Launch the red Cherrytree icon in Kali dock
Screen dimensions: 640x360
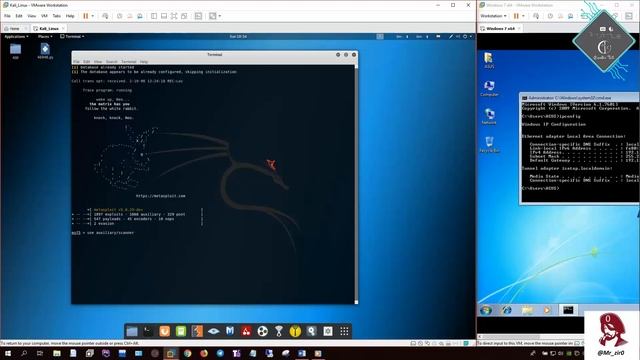point(246,331)
